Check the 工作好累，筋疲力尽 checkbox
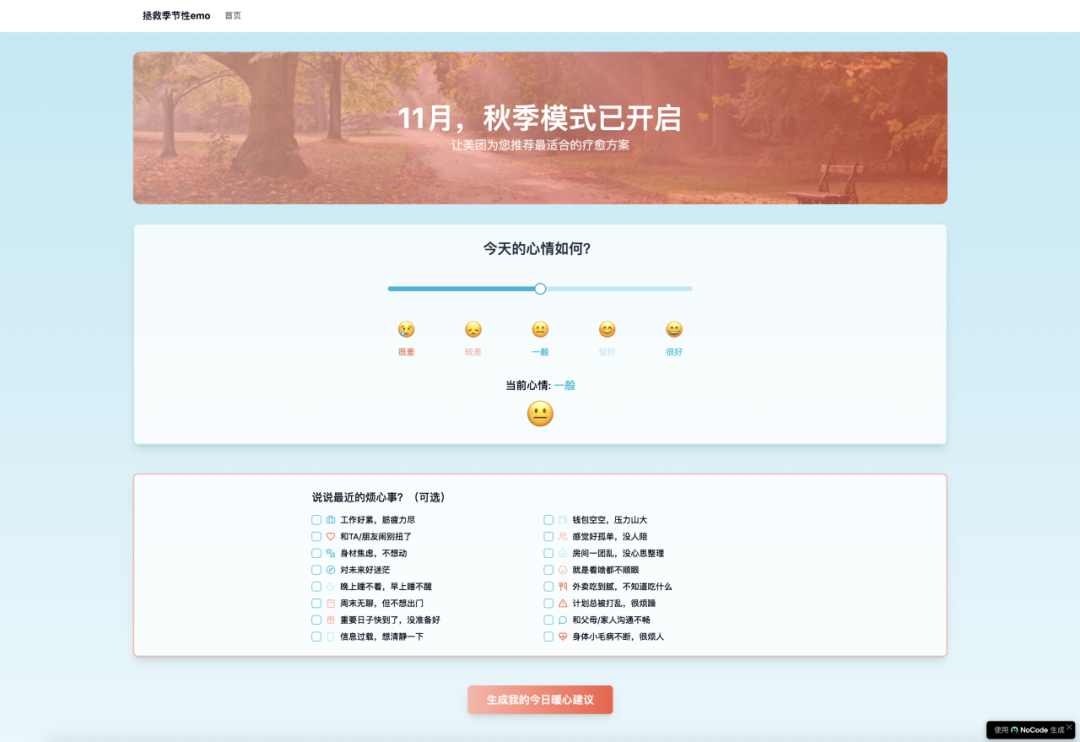This screenshot has height=742, width=1080. 317,520
